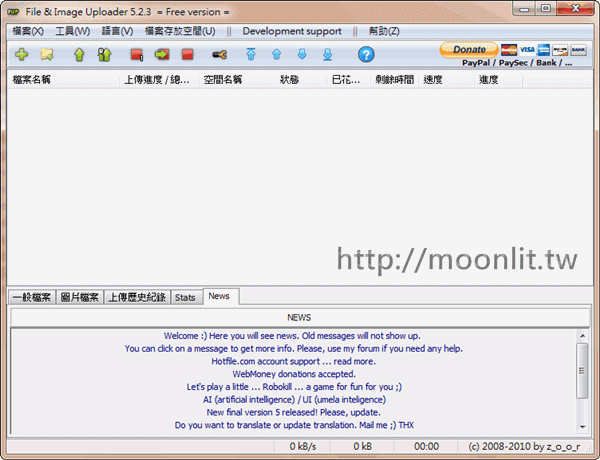Click the Hotfile.com account support news link
The width and height of the screenshot is (600, 460).
tap(293, 361)
